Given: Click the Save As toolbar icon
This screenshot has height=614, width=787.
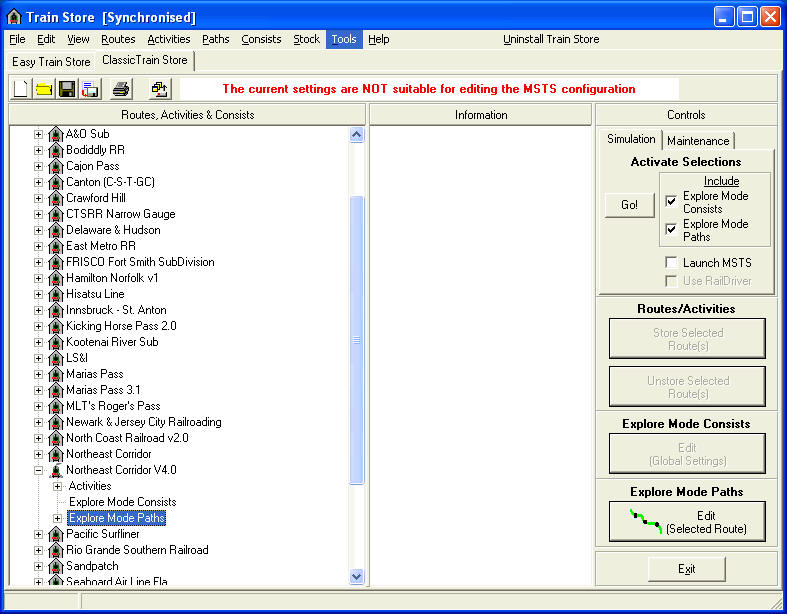Looking at the screenshot, I should [x=90, y=89].
